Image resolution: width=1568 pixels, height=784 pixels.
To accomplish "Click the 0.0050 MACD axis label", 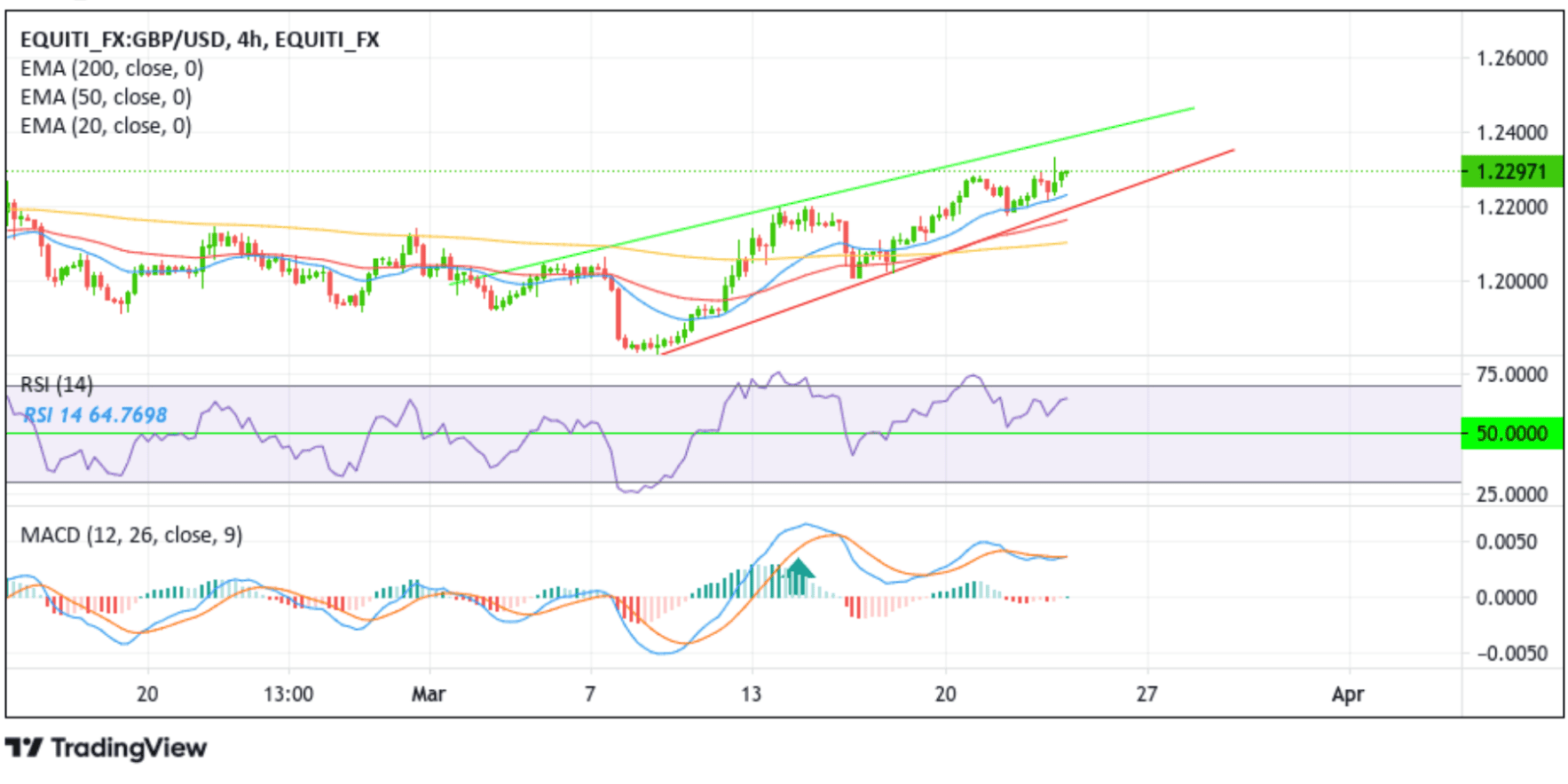I will click(1507, 542).
